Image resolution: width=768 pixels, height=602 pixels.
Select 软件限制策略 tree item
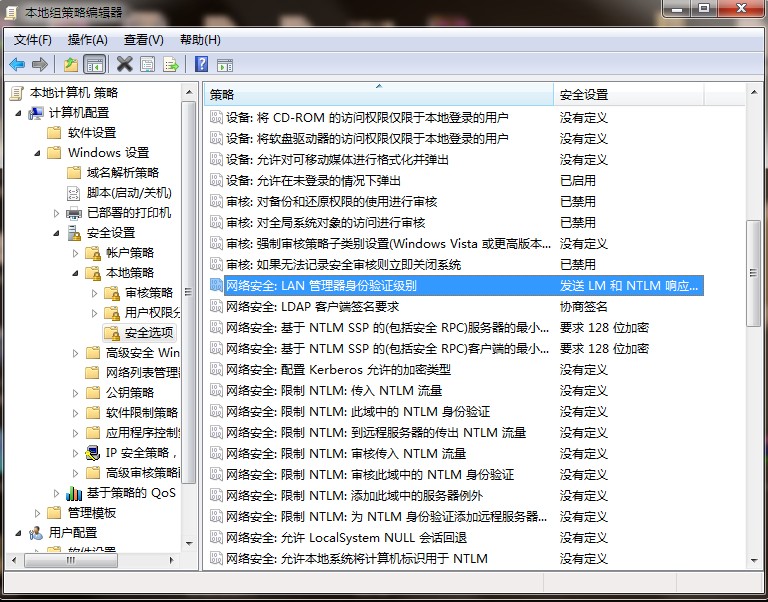[x=142, y=413]
